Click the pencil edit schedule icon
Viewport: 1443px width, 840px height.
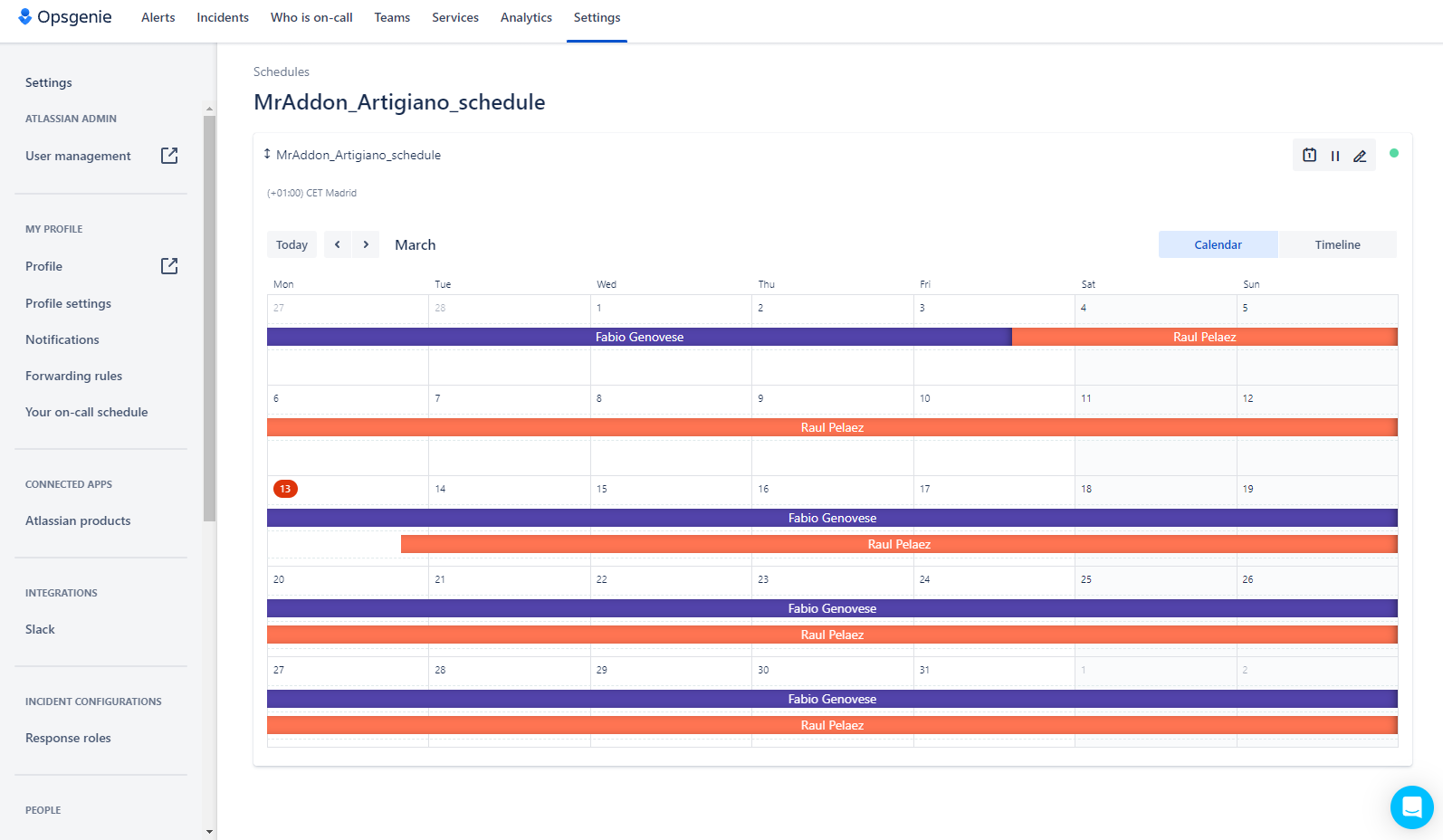1360,156
